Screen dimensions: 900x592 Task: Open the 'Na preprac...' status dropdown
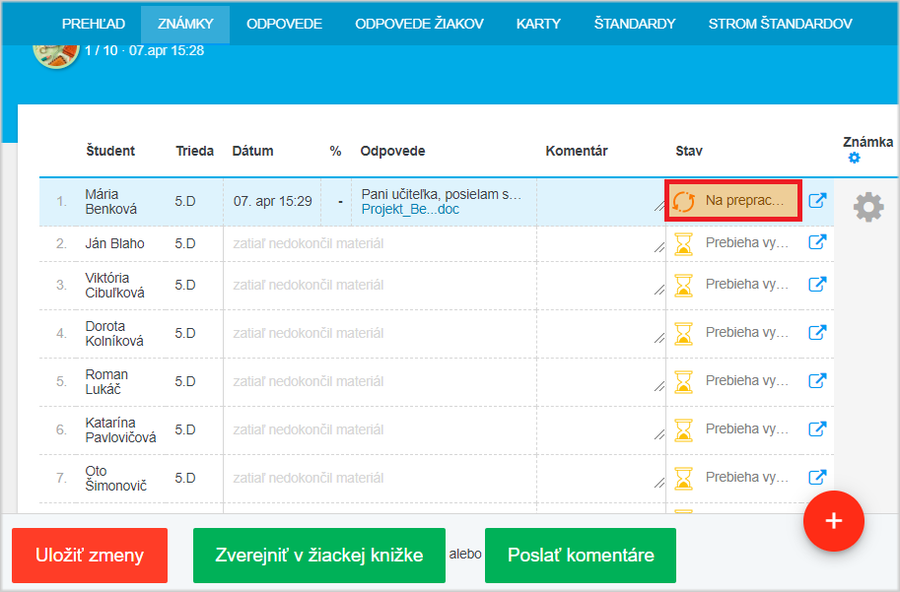733,200
